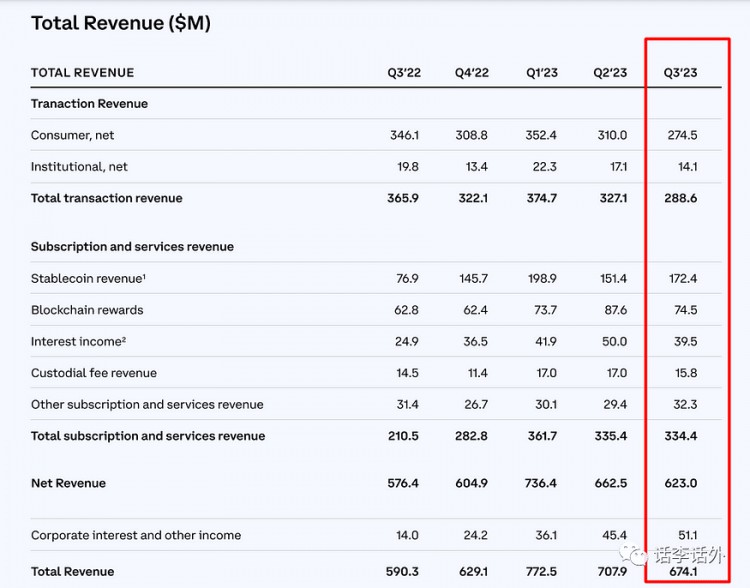Click Stablecoin value 198.9
Image resolution: width=750 pixels, height=588 pixels.
coord(542,278)
